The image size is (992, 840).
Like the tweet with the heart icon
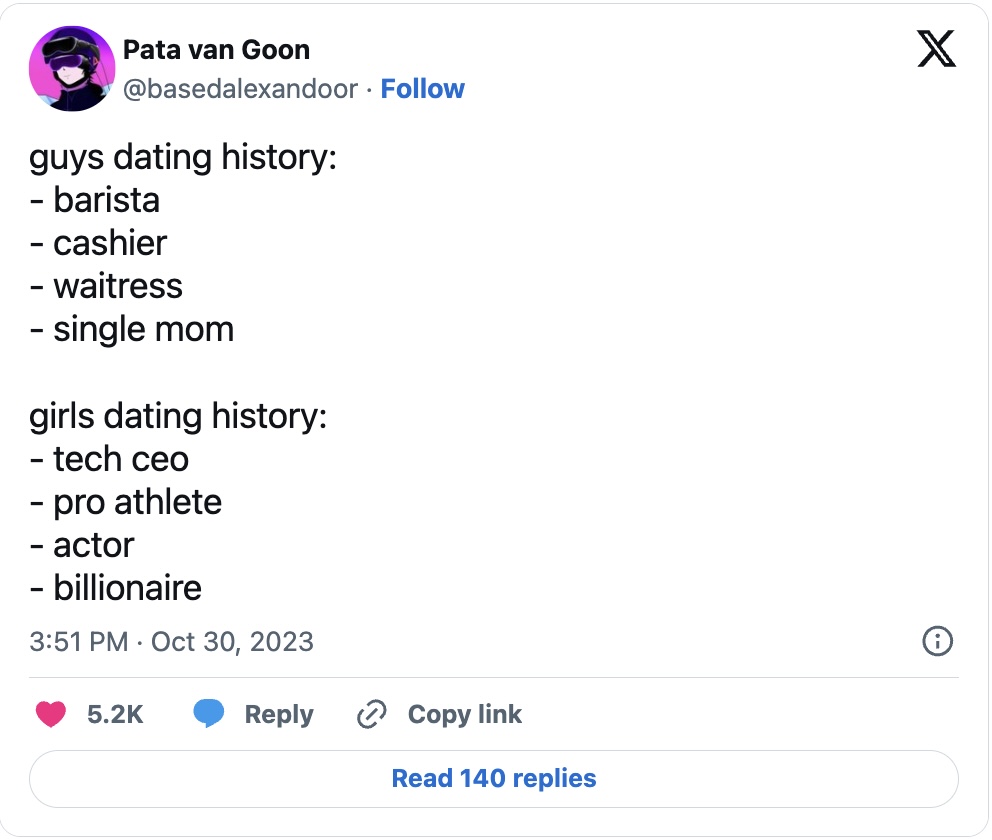click(x=51, y=714)
